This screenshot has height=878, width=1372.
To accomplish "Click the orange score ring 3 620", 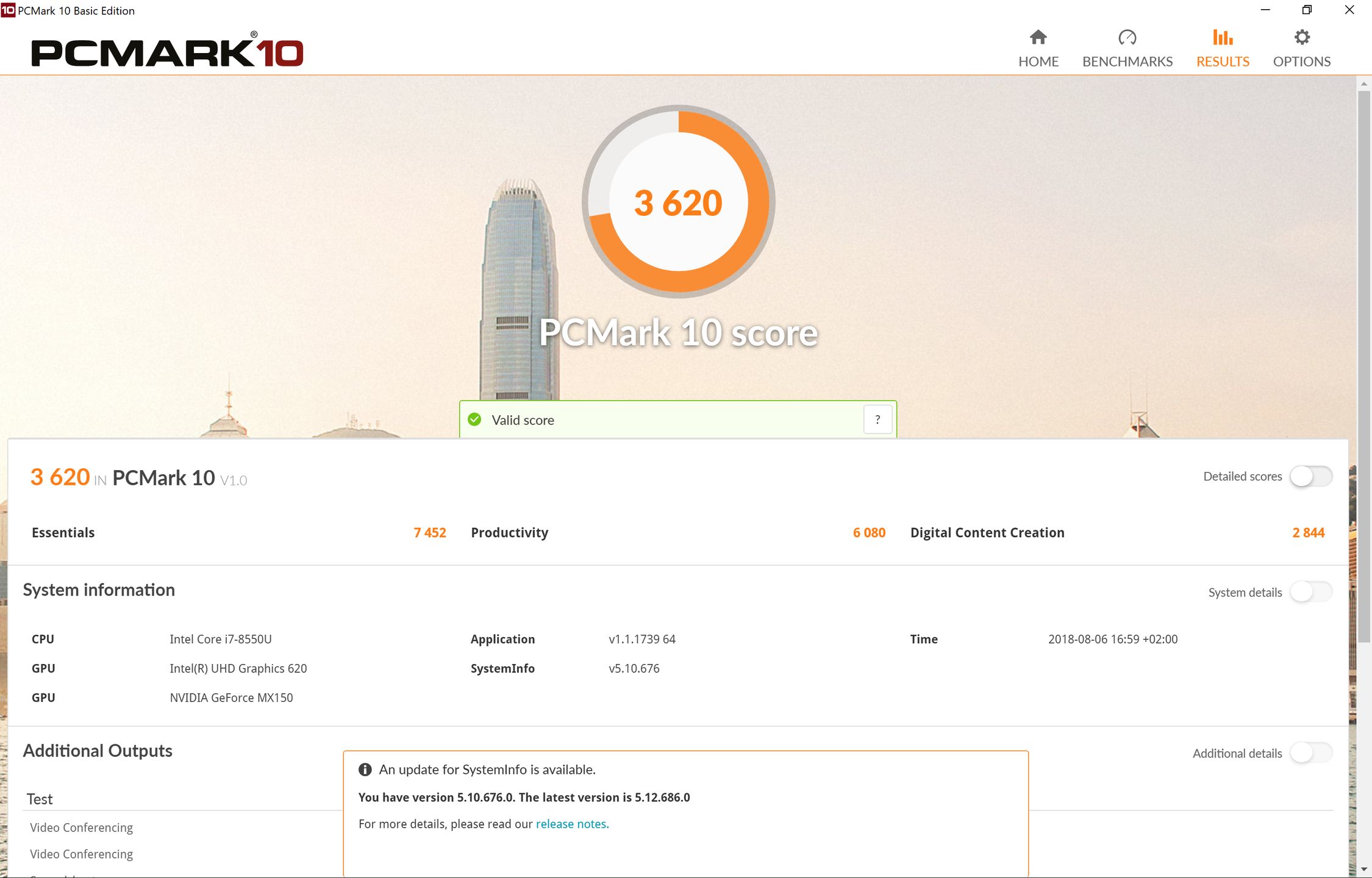I will pos(678,202).
